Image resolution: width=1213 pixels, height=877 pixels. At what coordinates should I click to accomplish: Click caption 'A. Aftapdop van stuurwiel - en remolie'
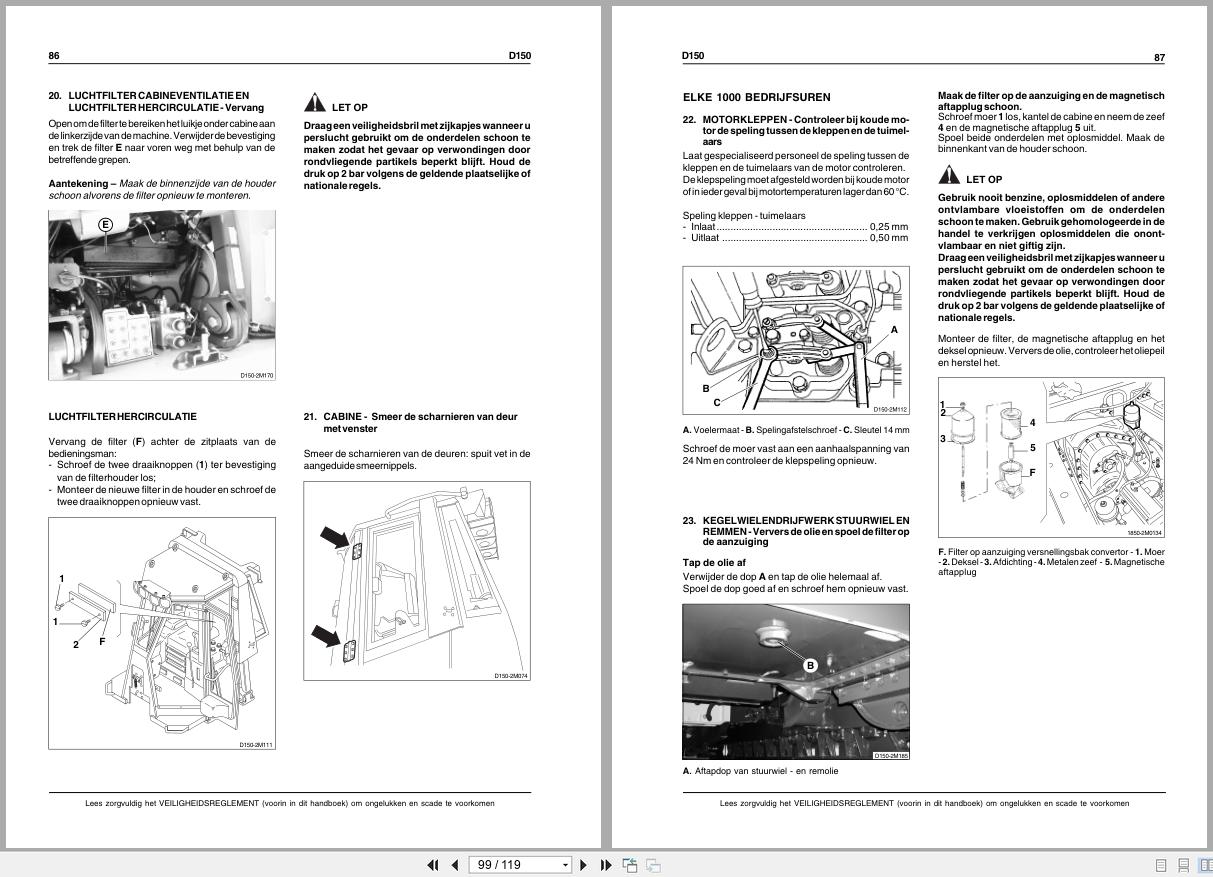point(761,771)
